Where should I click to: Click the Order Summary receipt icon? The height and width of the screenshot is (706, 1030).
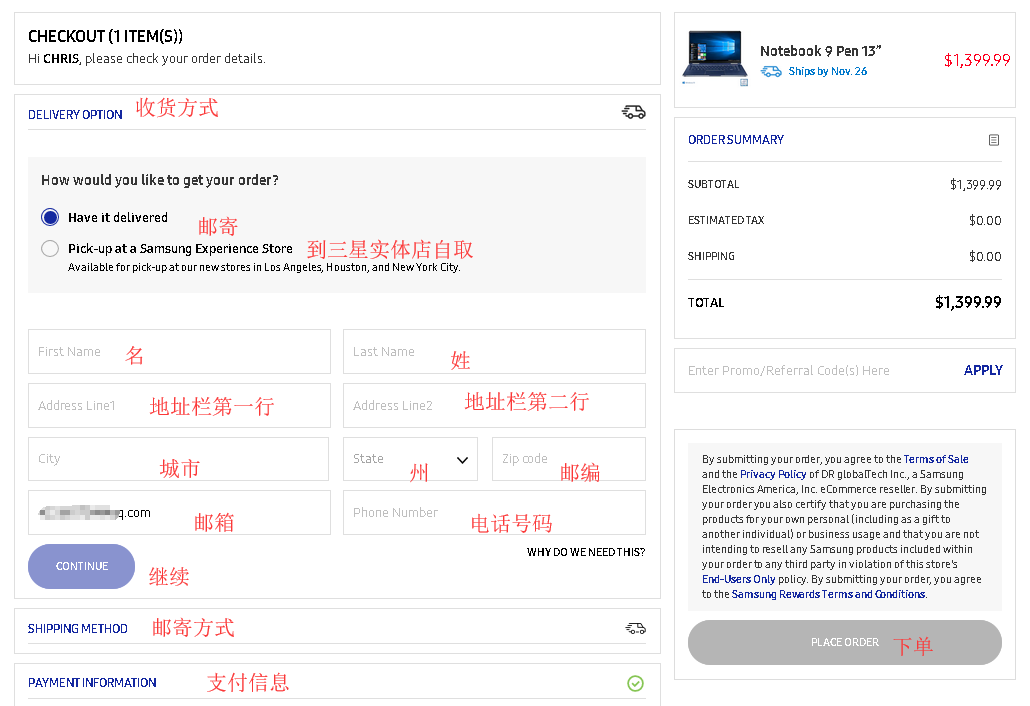pos(993,140)
